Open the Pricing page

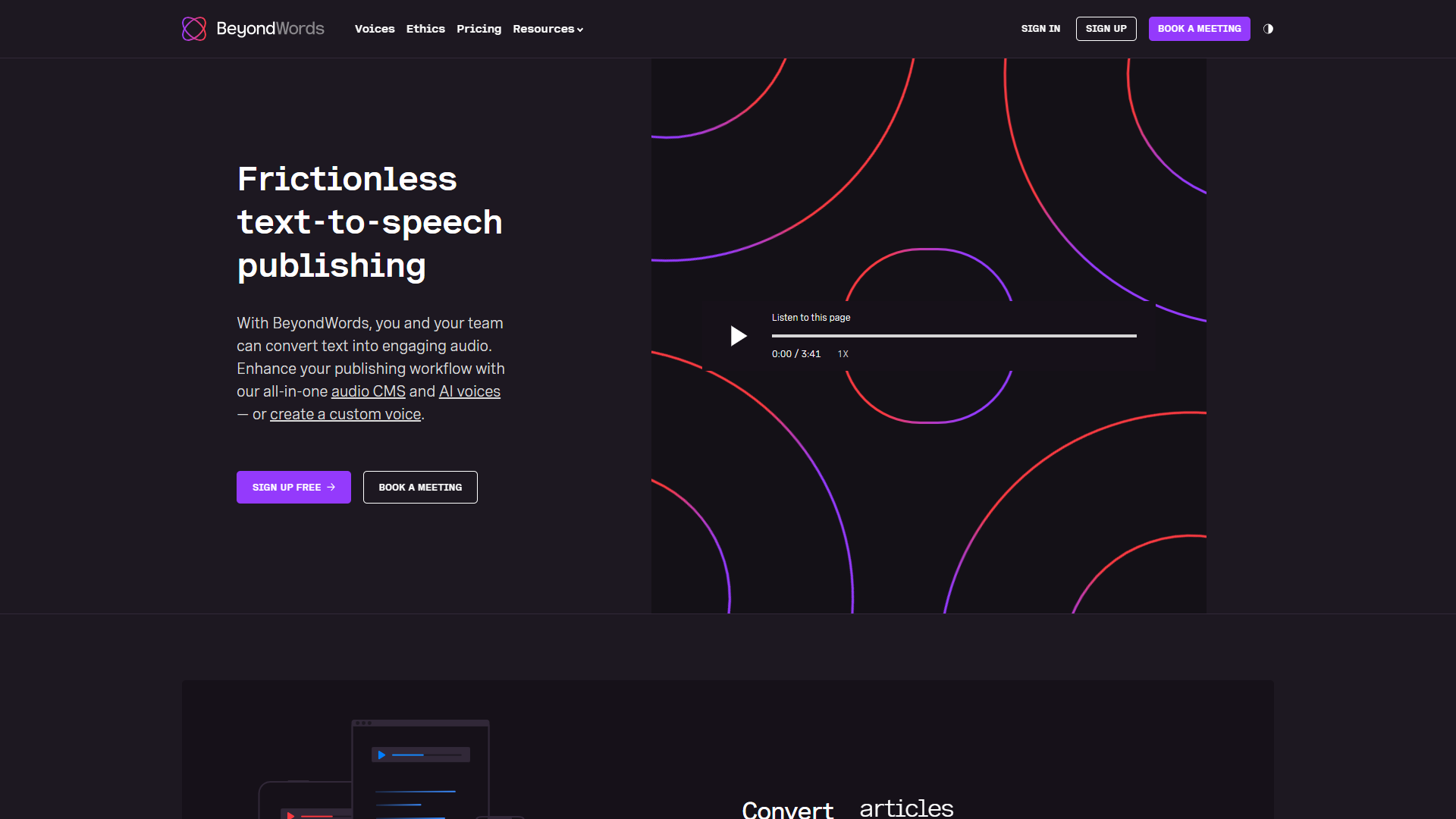tap(479, 29)
